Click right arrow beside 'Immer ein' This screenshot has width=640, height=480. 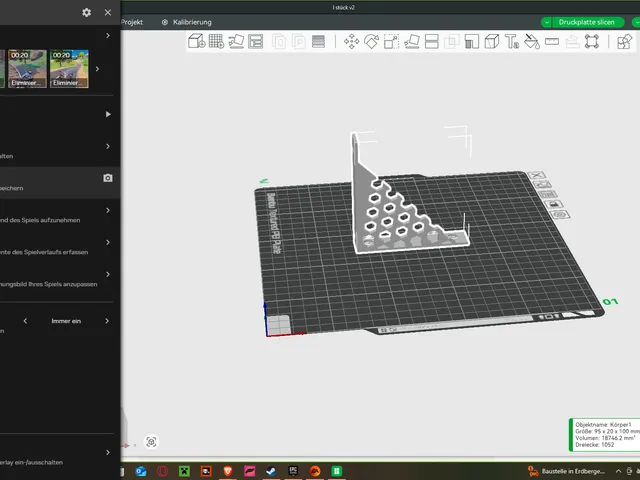107,321
